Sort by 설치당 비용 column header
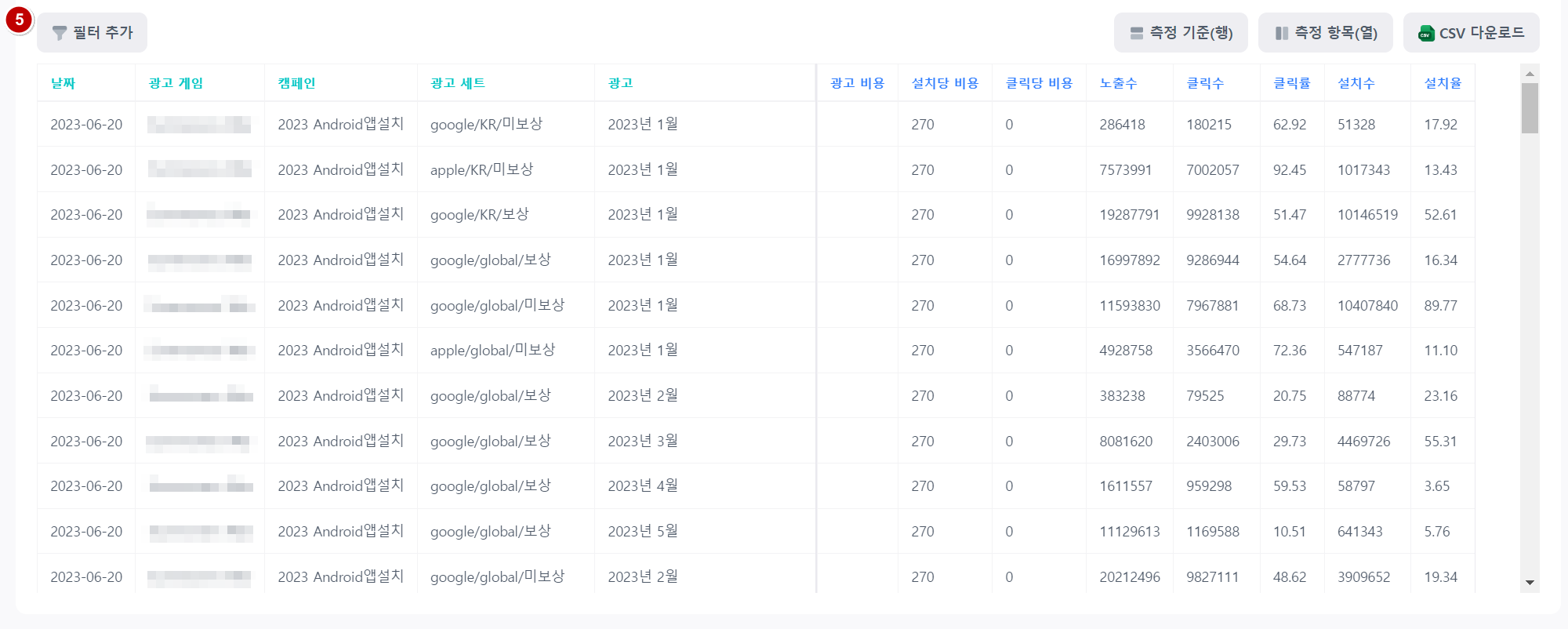Image resolution: width=1568 pixels, height=629 pixels. tap(945, 83)
